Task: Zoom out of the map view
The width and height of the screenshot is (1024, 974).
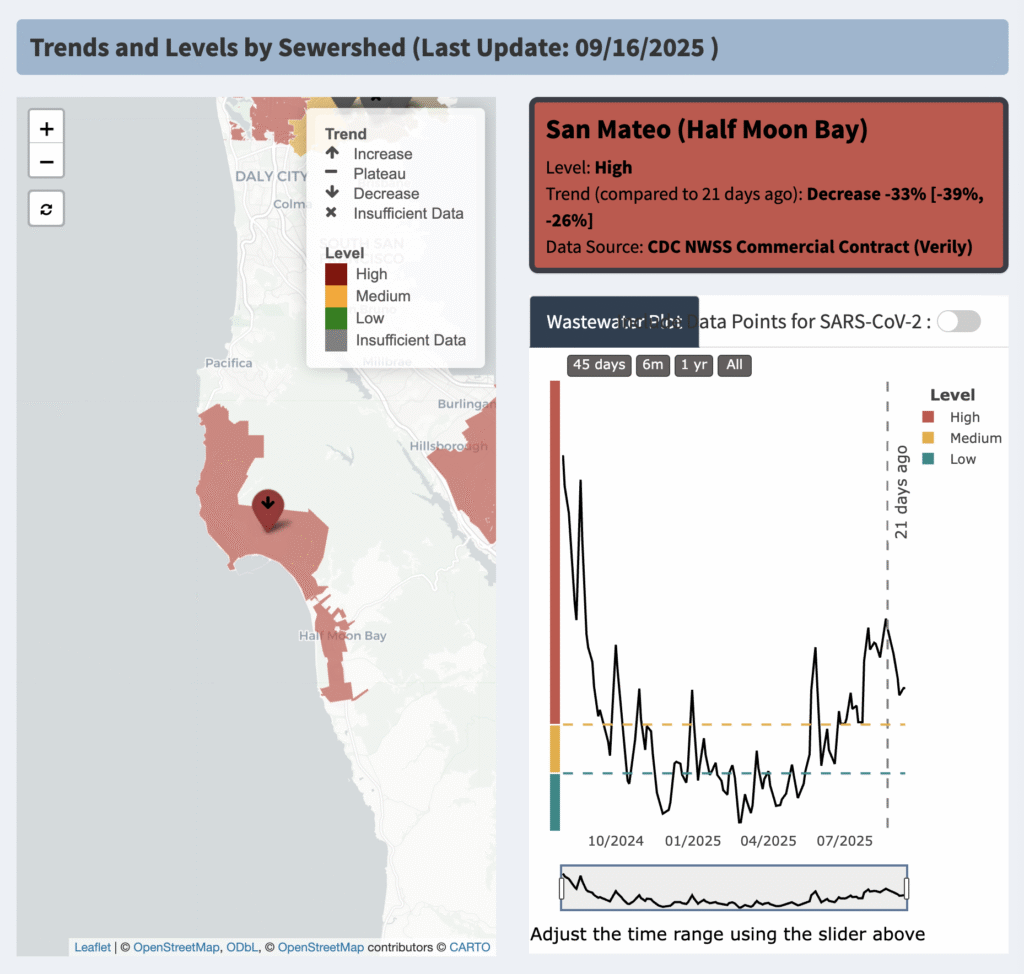Action: click(x=46, y=161)
